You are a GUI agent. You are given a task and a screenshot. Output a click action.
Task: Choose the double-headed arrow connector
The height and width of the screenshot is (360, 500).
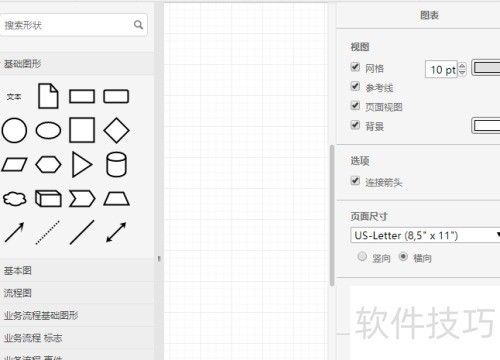116,232
